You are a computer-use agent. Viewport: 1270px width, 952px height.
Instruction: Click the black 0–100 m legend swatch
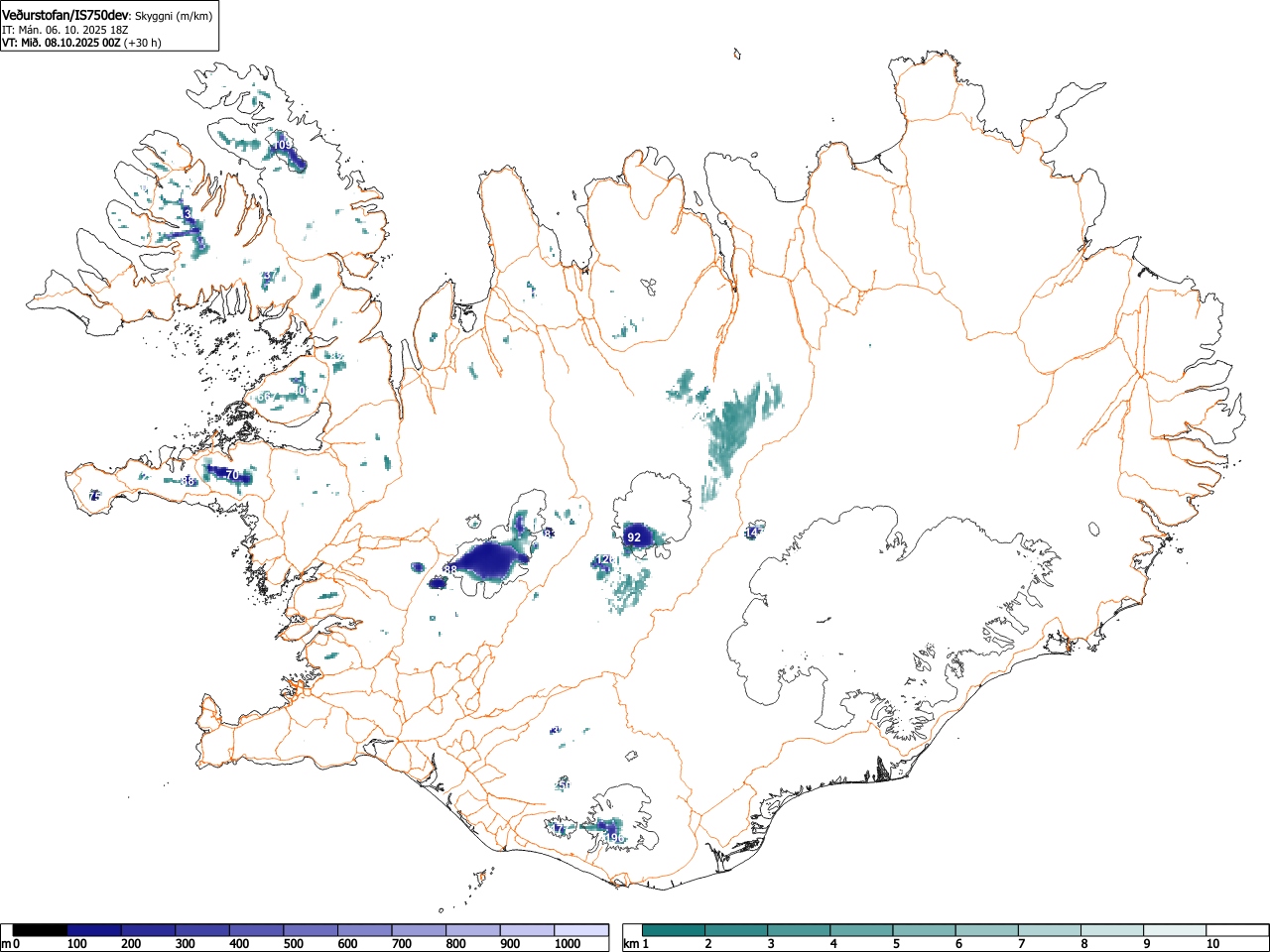click(41, 930)
